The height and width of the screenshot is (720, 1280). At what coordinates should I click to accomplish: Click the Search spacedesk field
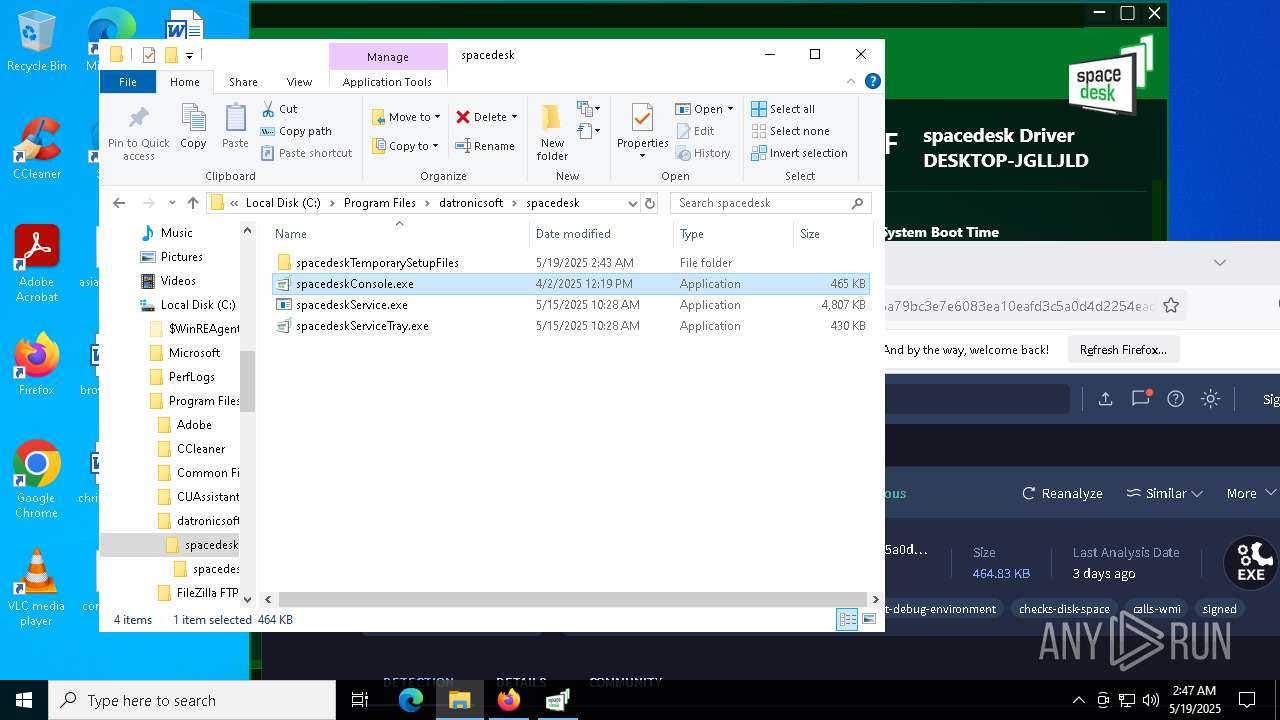pyautogui.click(x=770, y=203)
